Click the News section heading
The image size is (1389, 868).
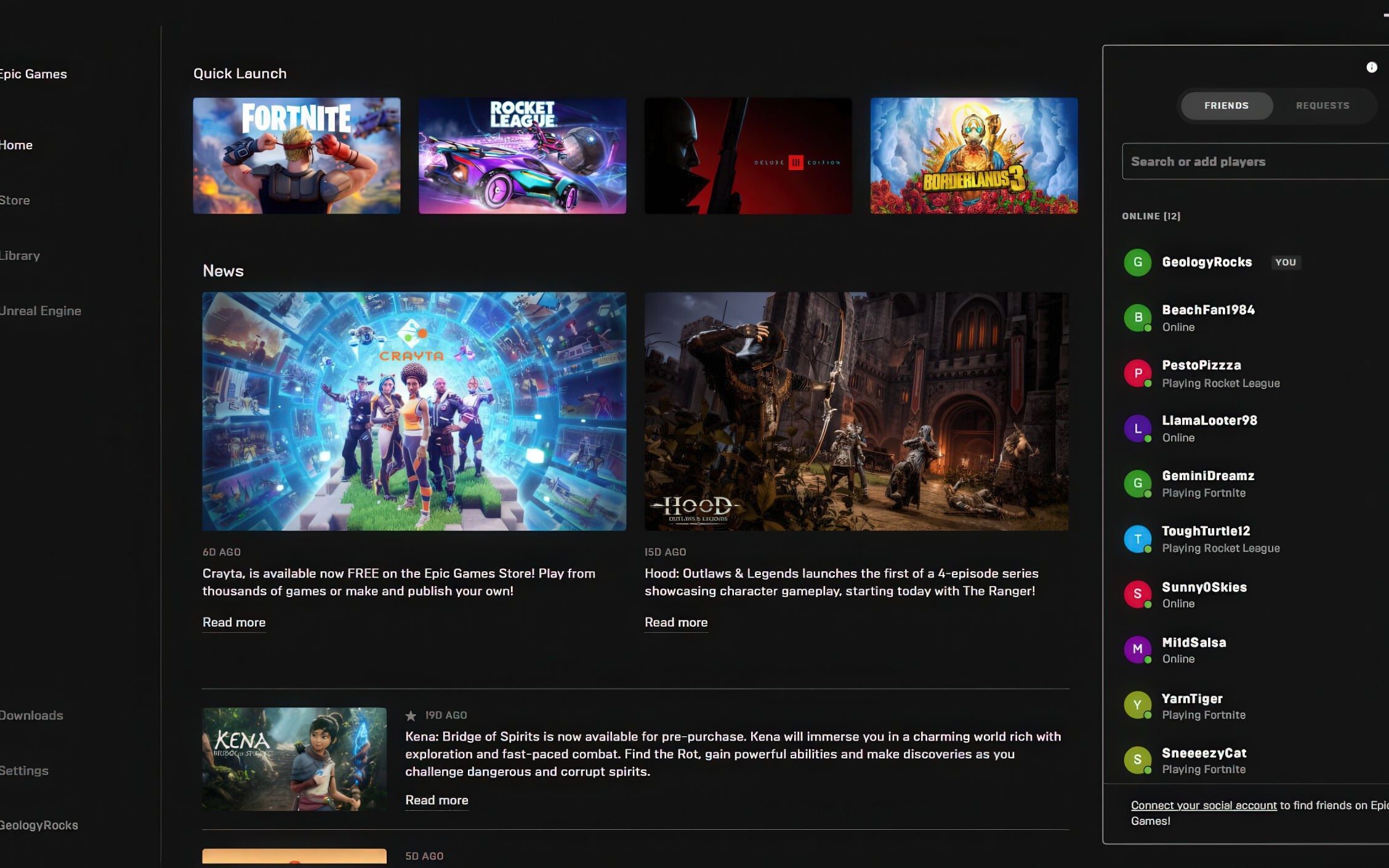[223, 271]
